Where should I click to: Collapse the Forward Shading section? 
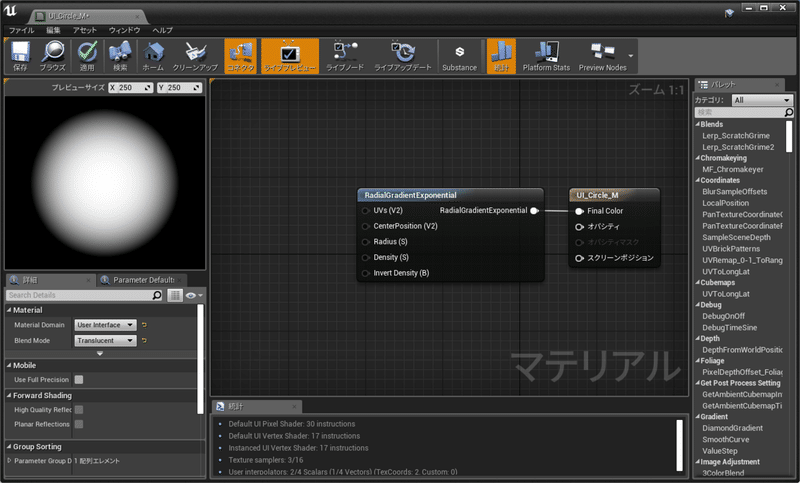click(9, 395)
